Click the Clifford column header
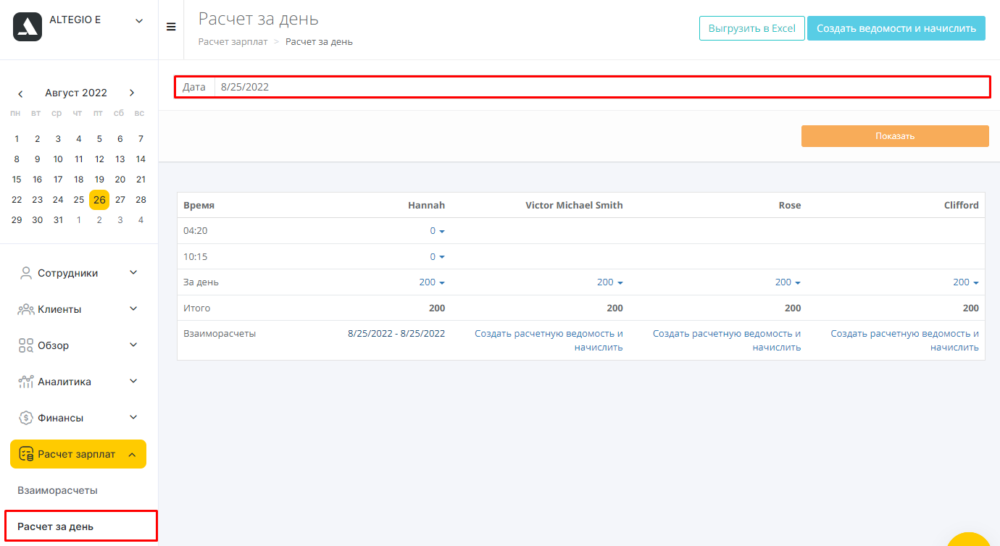Screen dimensions: 1000x546 [x=961, y=205]
